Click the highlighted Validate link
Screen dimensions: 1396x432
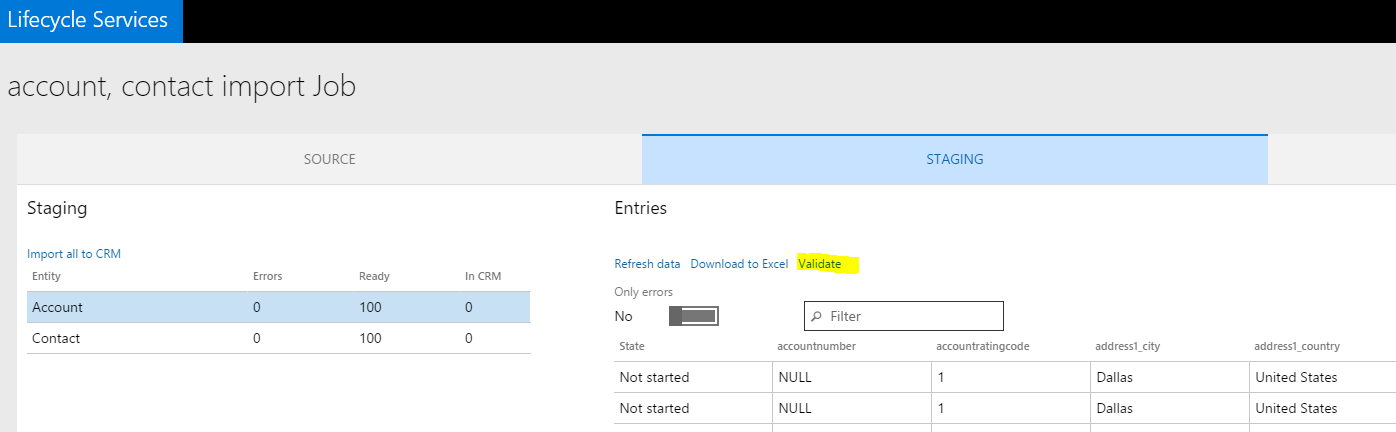(820, 264)
